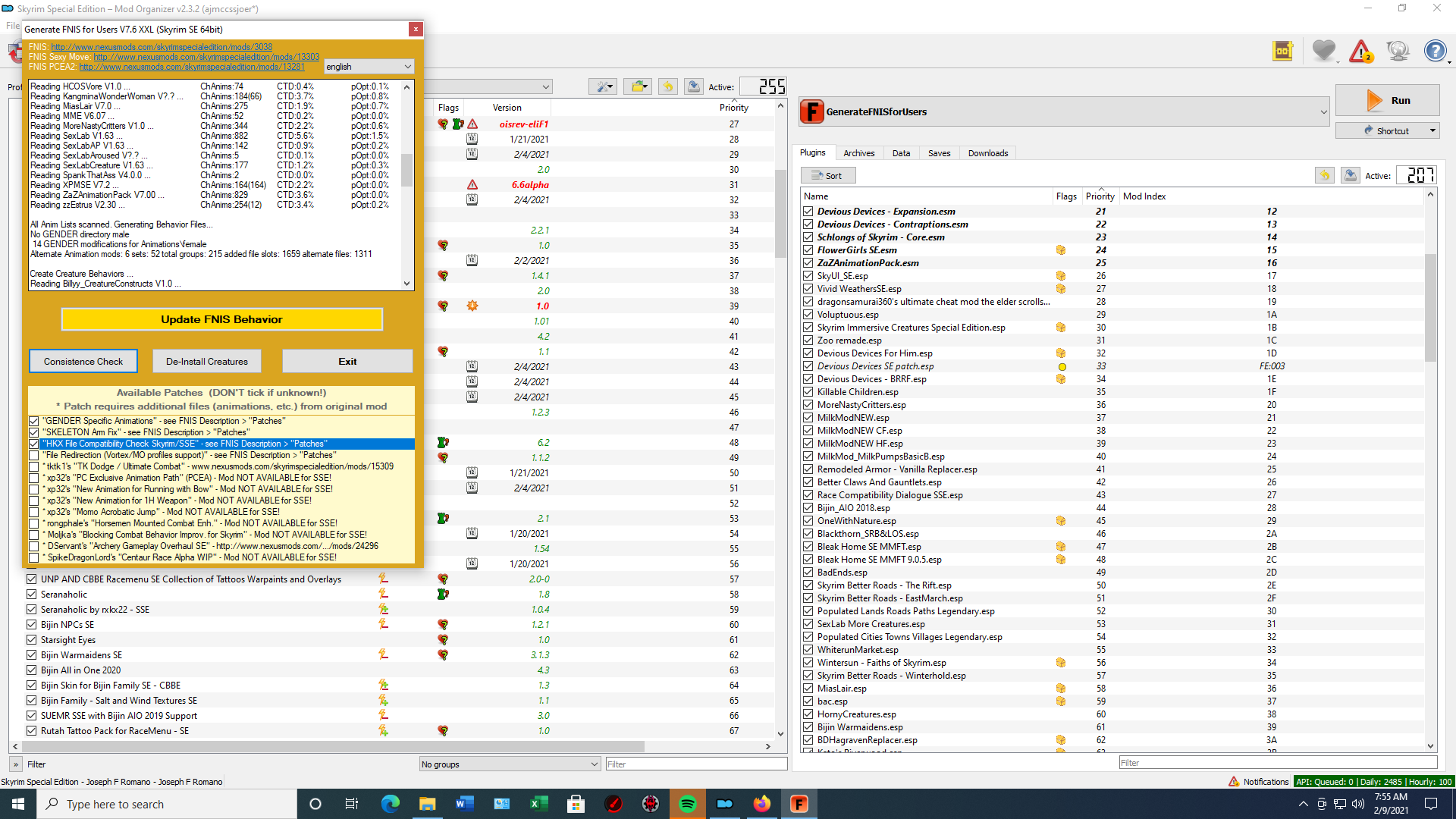Open File Explorer from the taskbar
This screenshot has width=1456, height=819.
click(x=428, y=804)
